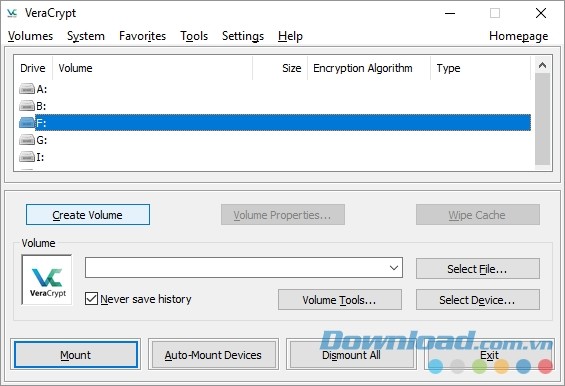Click the Volume Properties button
Screen dimensions: 565x386
pos(282,215)
